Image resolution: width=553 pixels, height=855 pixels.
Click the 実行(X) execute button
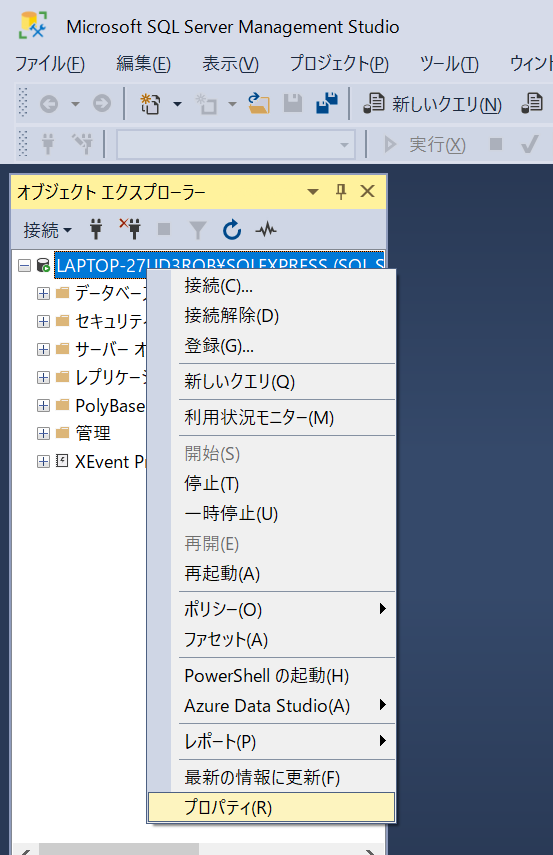point(425,144)
